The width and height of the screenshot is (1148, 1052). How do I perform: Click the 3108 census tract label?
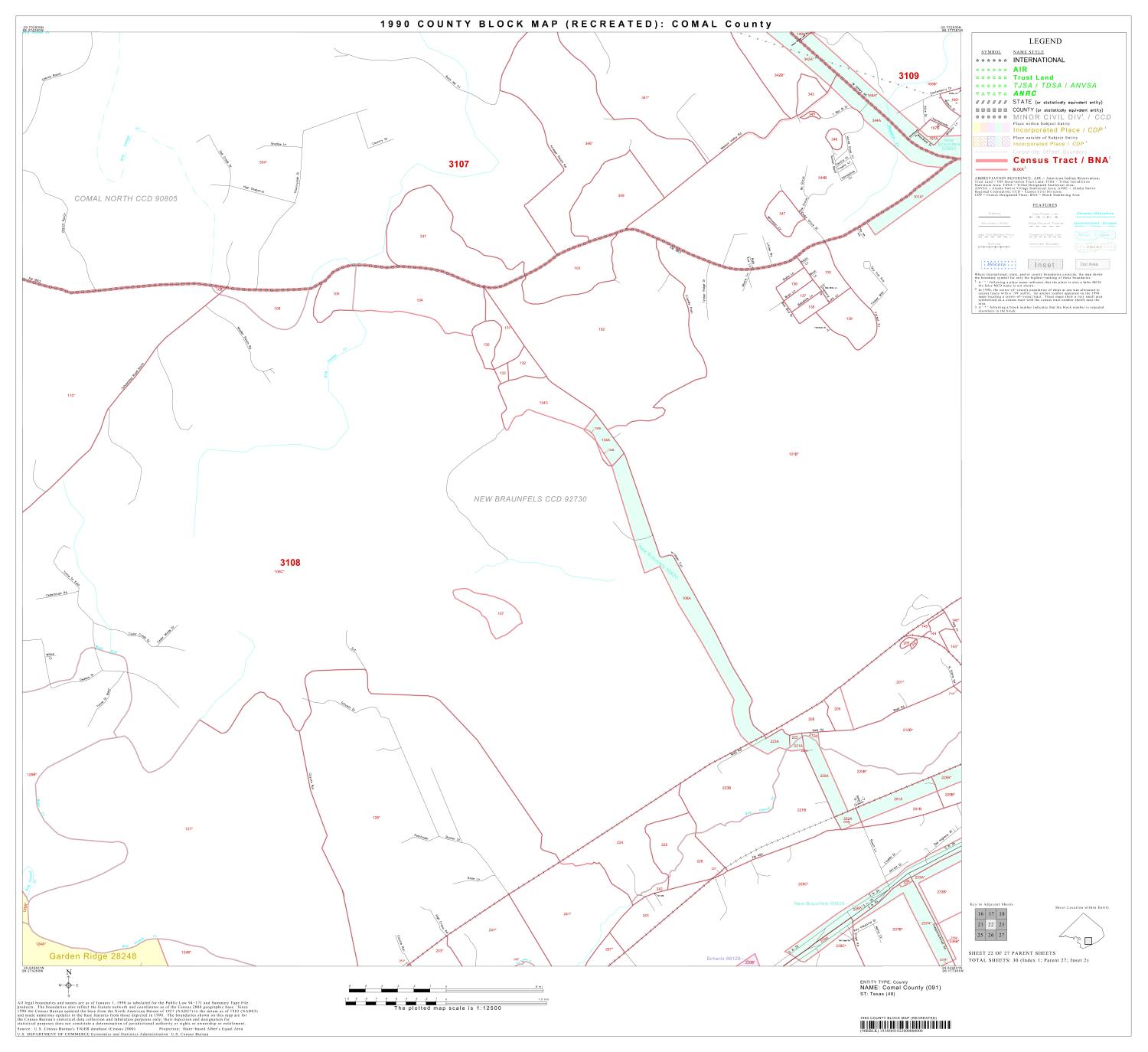(x=290, y=561)
